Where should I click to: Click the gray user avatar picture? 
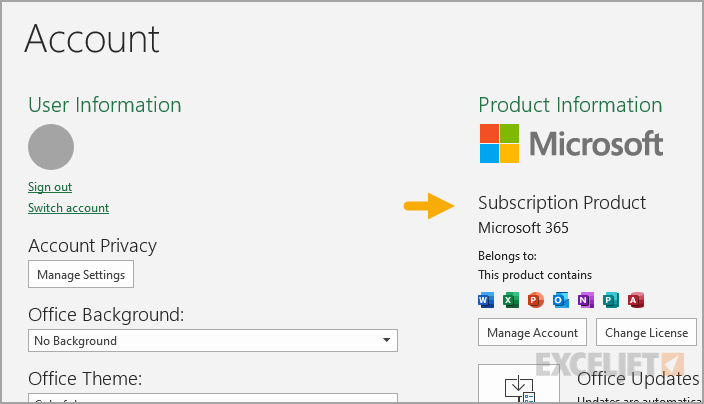tap(51, 147)
